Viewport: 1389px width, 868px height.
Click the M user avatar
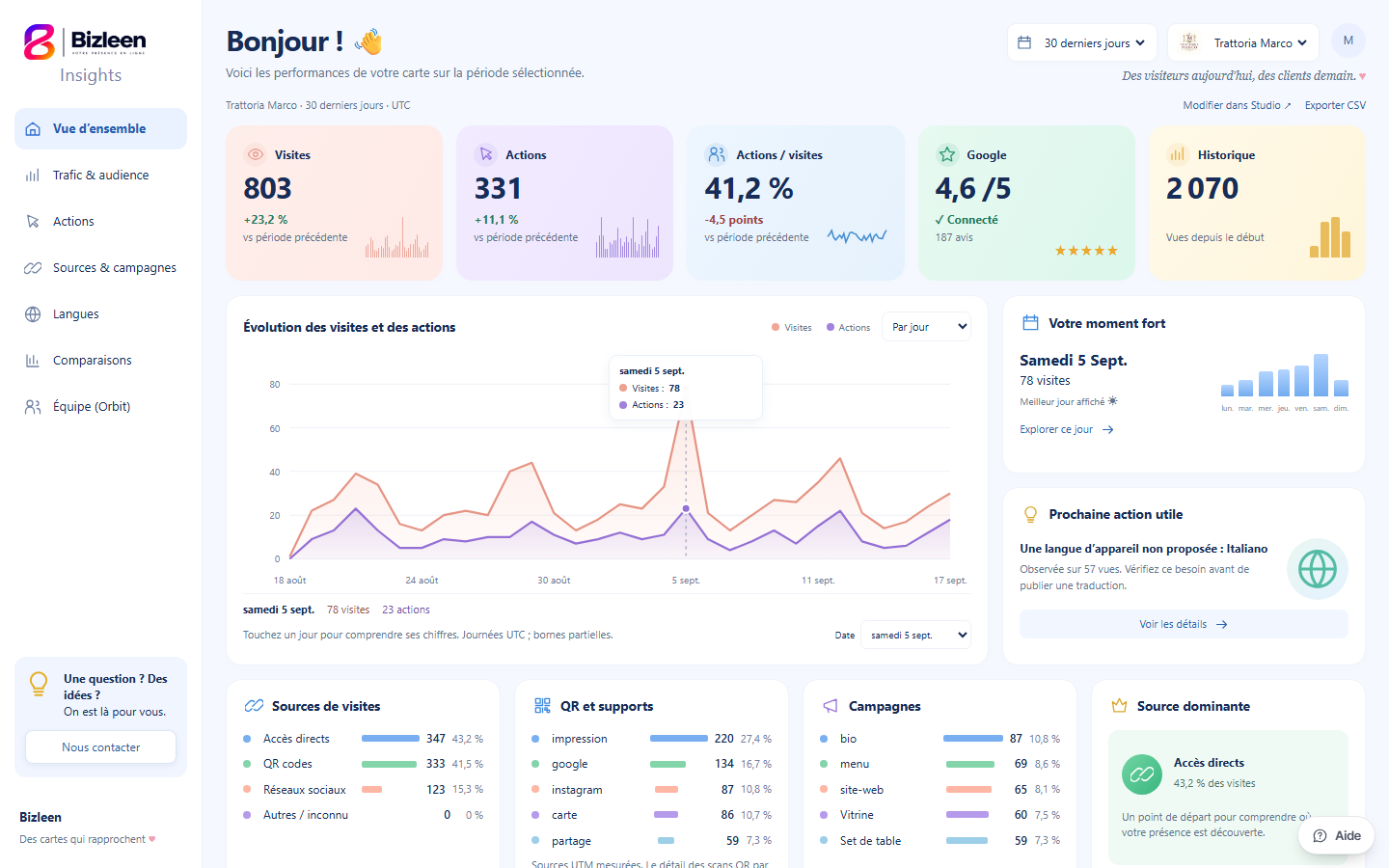point(1348,41)
